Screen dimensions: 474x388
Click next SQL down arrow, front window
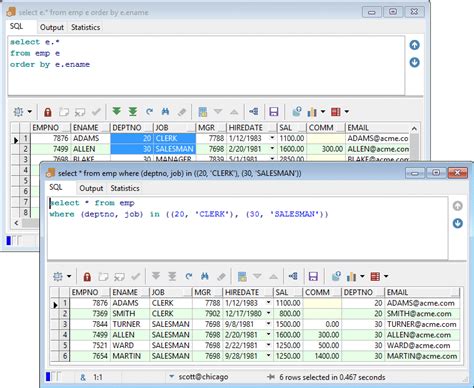point(458,223)
